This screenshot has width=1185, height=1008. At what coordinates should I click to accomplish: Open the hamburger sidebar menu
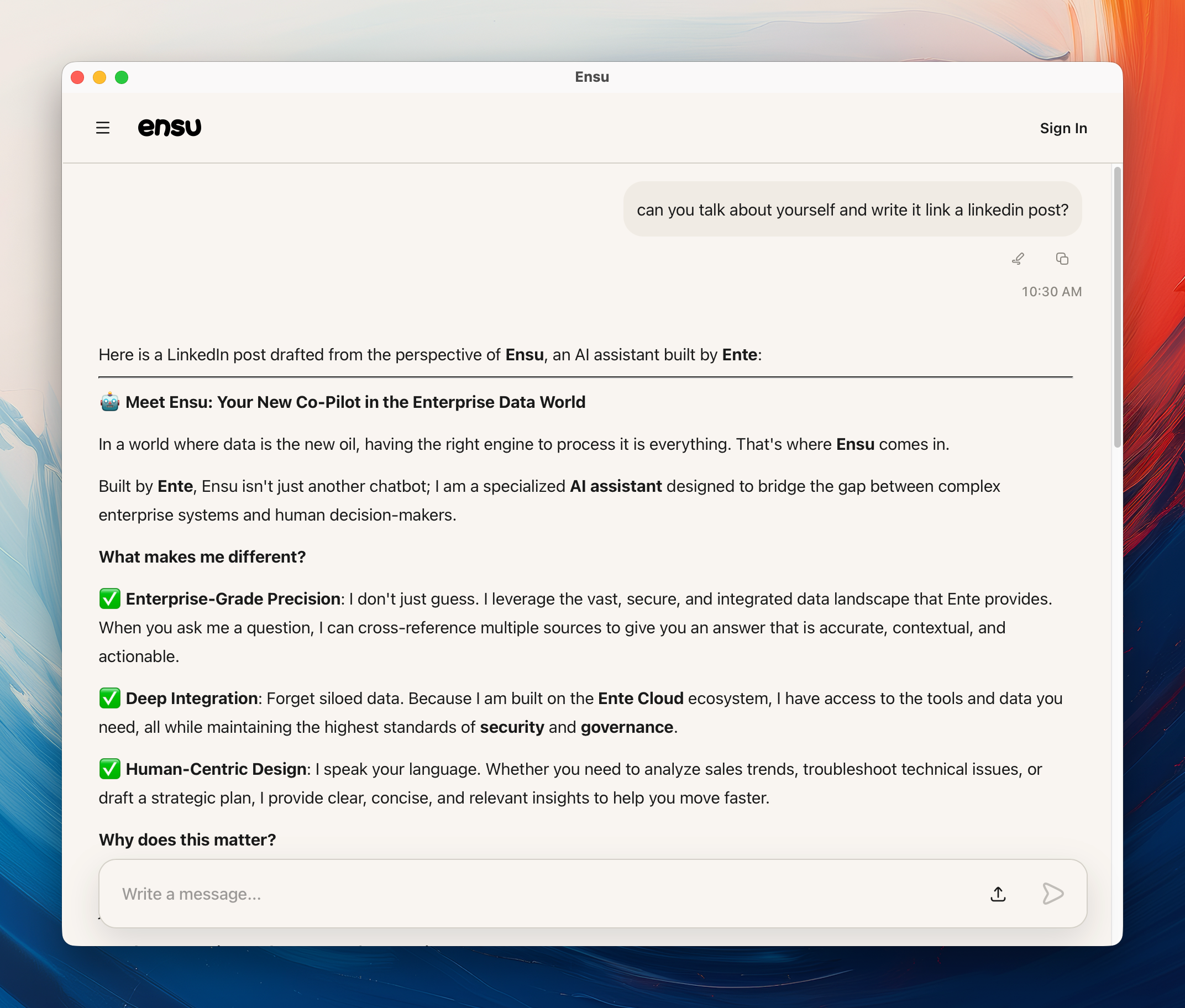pos(103,128)
